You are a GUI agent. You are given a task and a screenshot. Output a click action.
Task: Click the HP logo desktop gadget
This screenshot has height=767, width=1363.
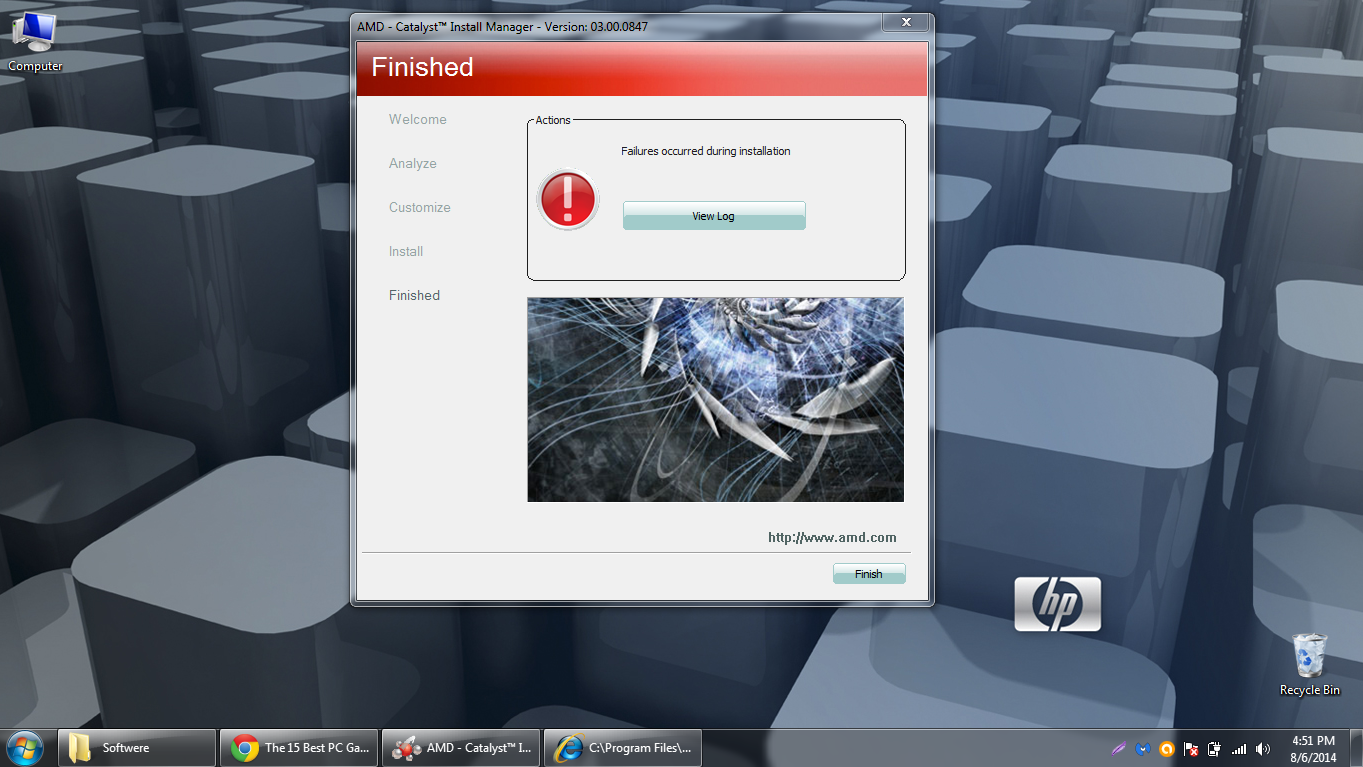click(1057, 604)
